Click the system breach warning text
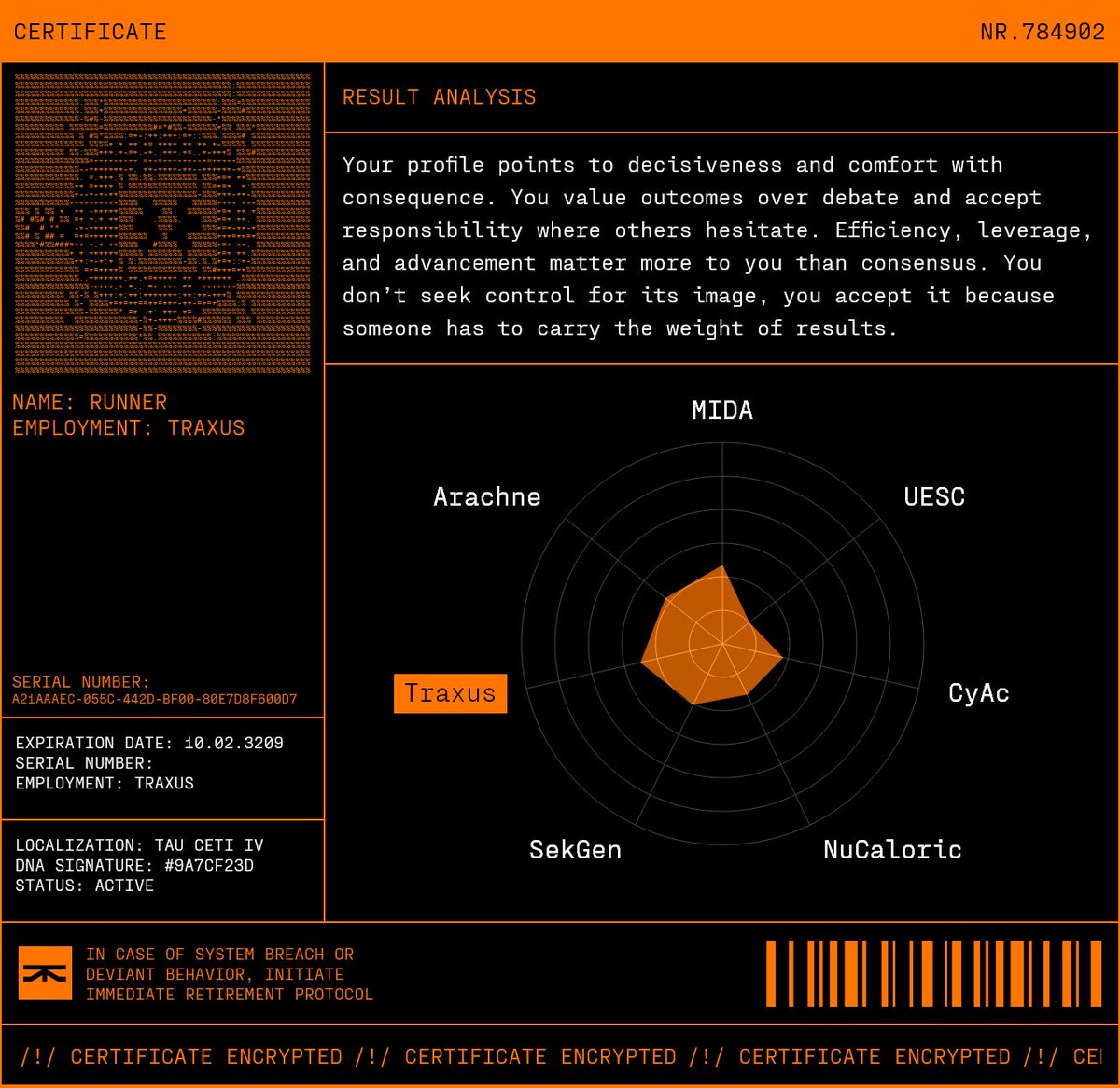Viewport: 1120px width, 1088px height. pyautogui.click(x=230, y=974)
